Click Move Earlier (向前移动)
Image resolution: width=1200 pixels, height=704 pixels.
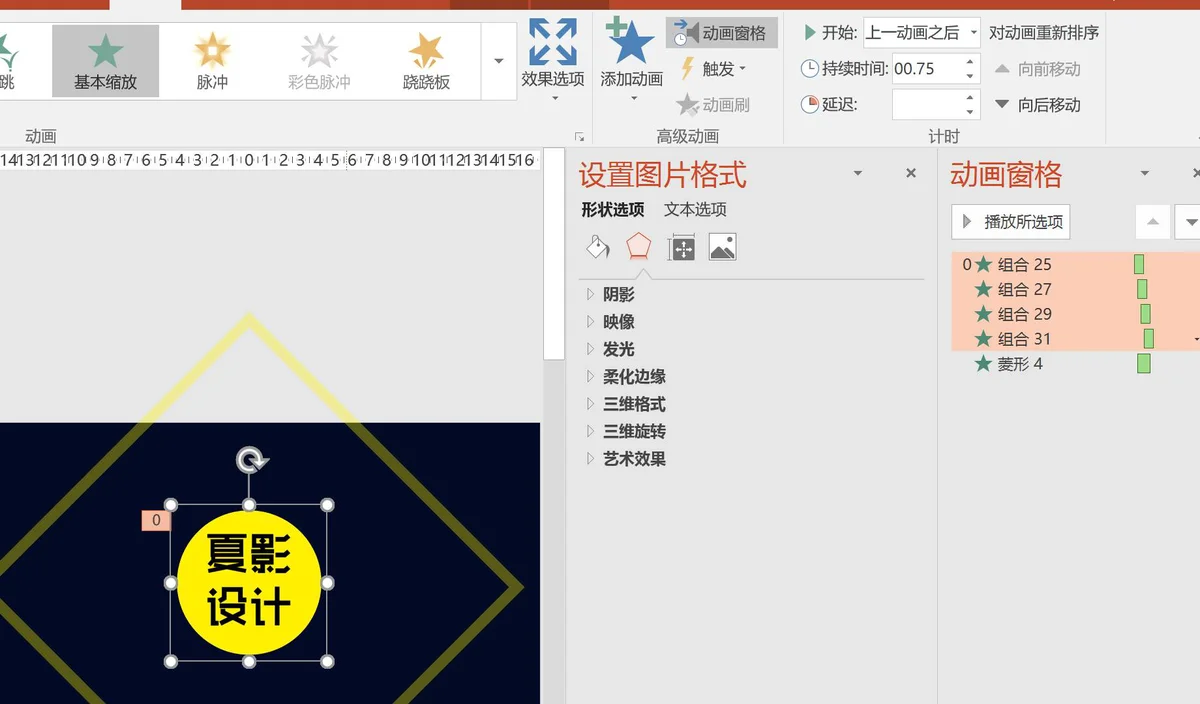[x=1038, y=69]
